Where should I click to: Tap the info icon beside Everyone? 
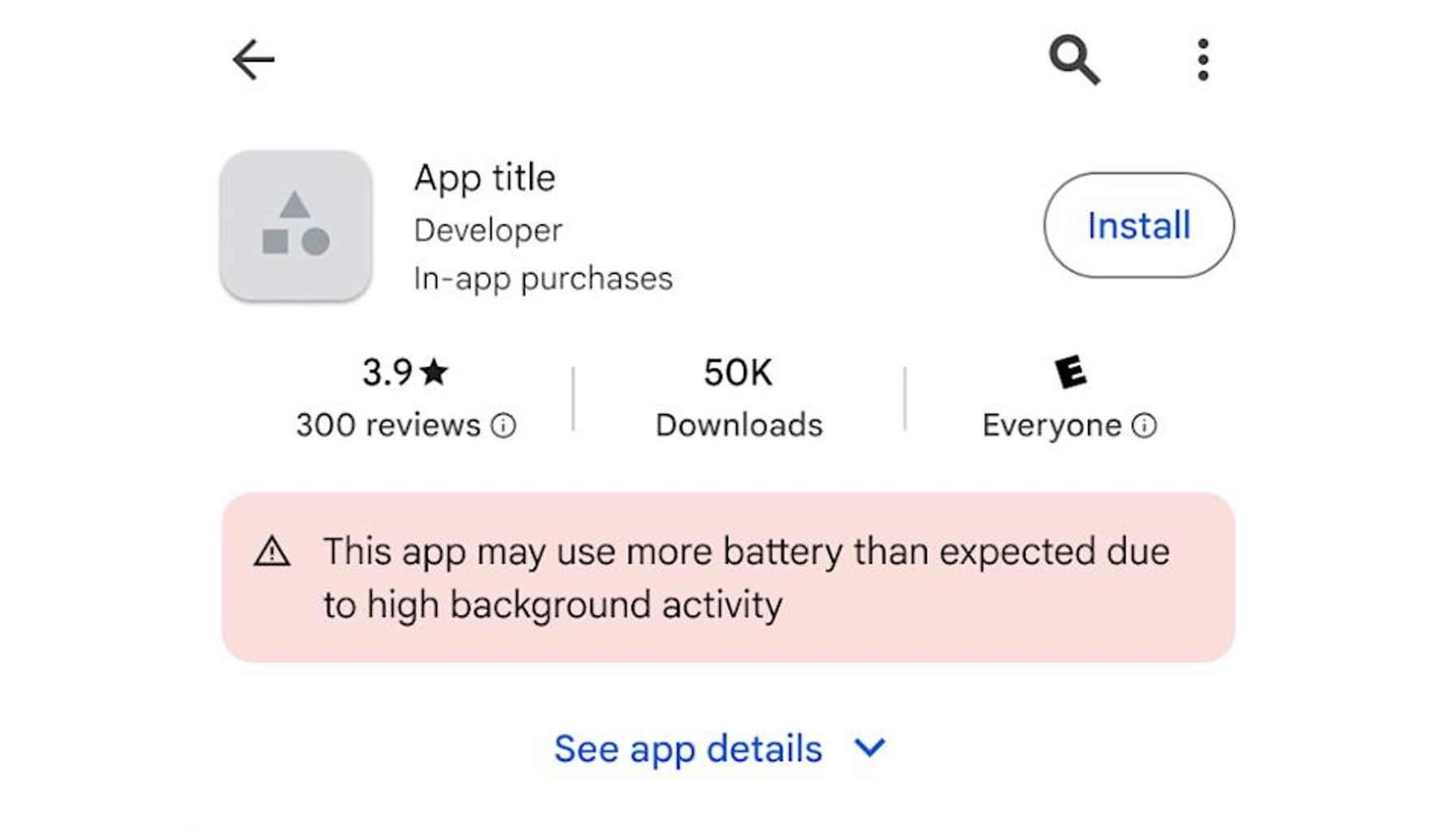(1144, 425)
